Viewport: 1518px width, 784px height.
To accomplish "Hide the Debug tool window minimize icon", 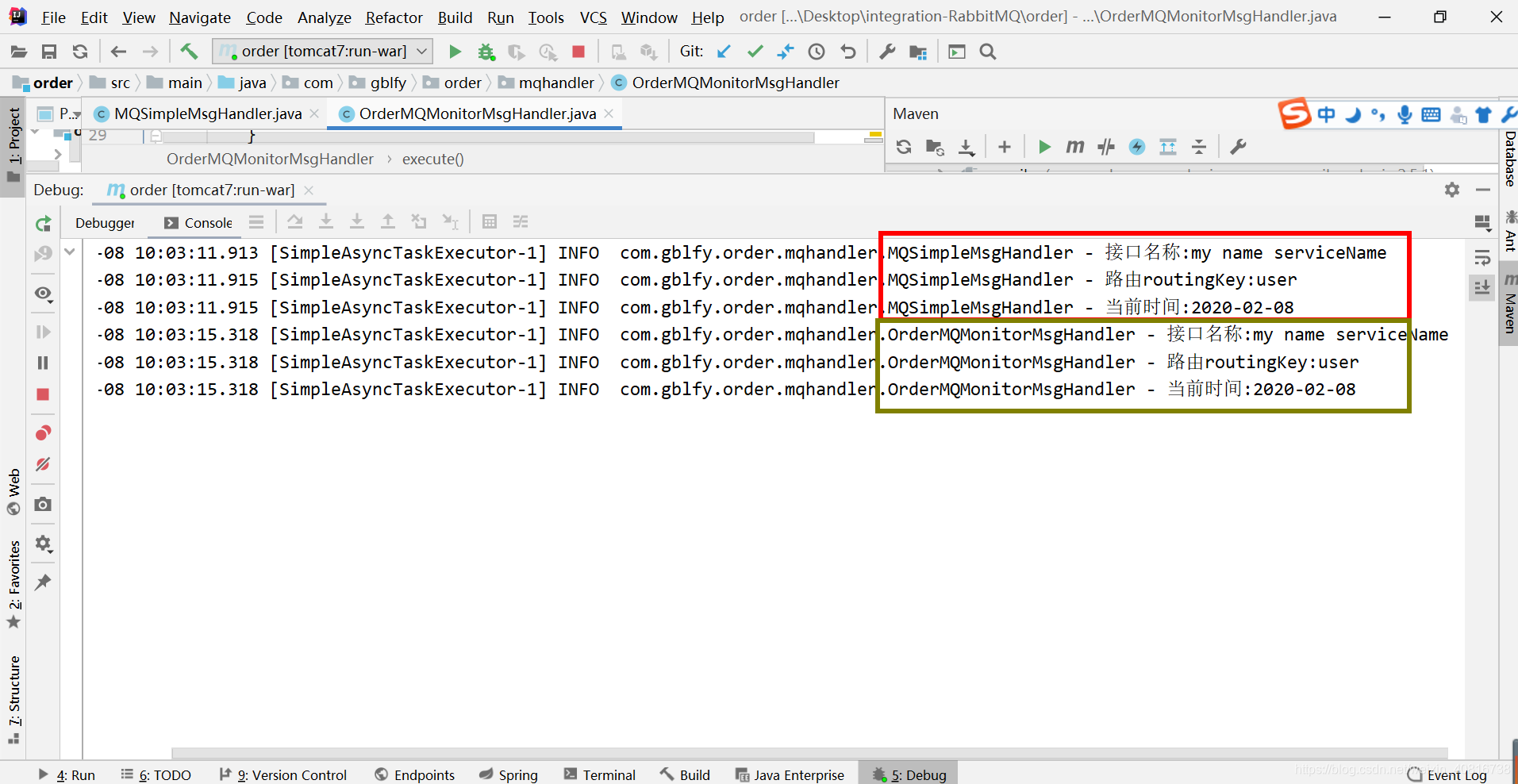I will point(1483,190).
